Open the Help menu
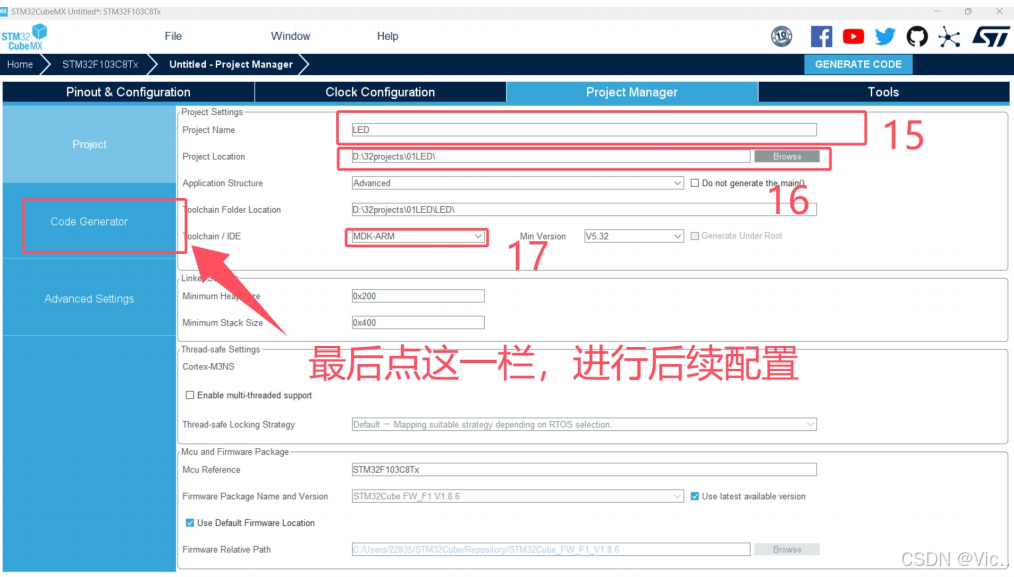 [387, 36]
